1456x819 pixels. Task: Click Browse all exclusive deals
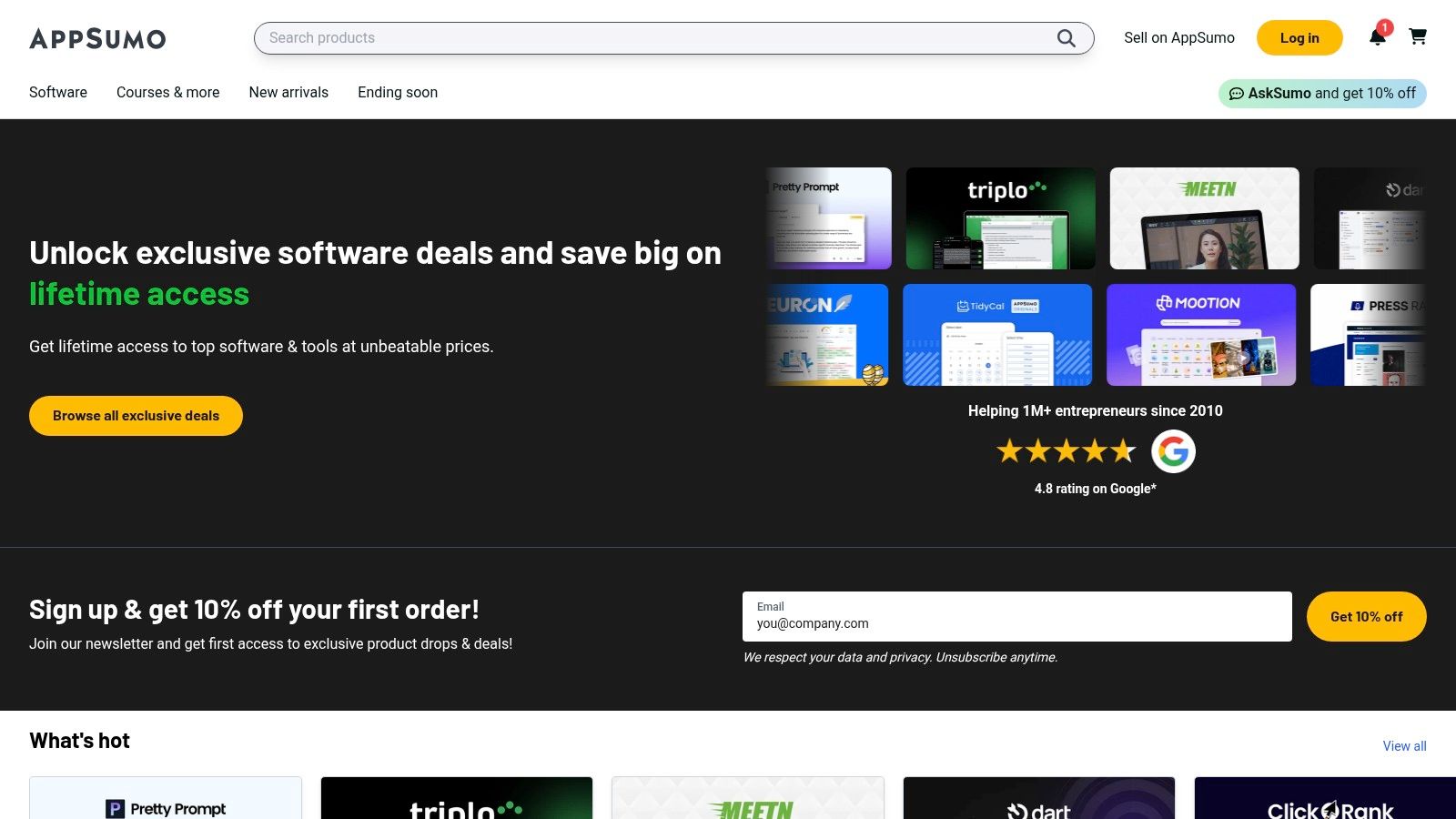click(x=136, y=416)
